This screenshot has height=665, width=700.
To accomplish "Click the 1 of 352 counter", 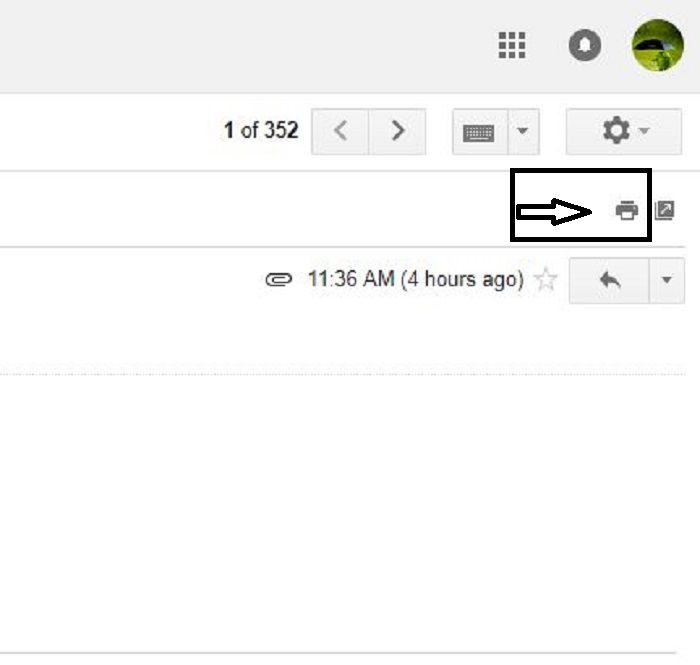I will point(261,130).
